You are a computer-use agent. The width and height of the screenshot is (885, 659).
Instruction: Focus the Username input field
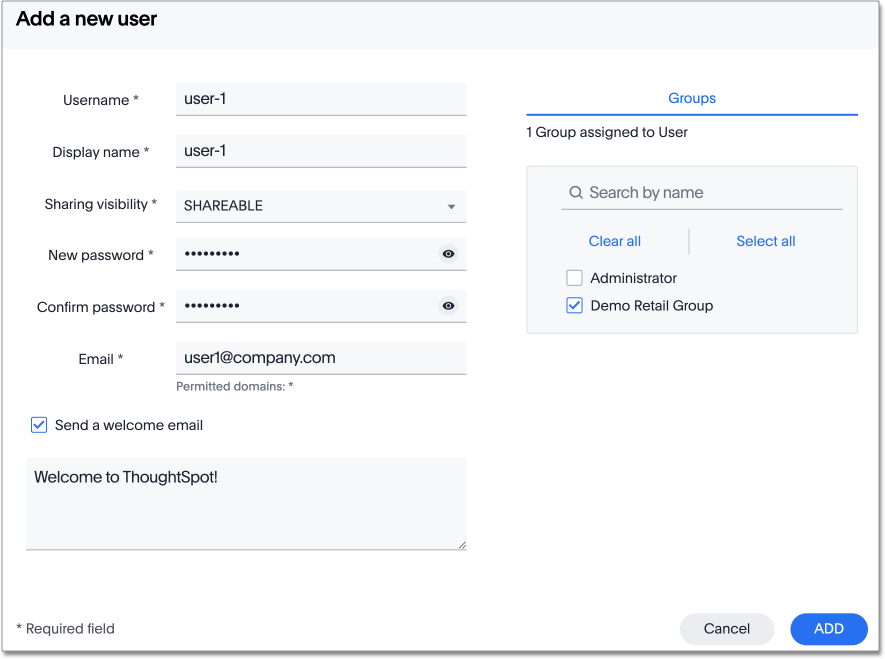[x=320, y=99]
